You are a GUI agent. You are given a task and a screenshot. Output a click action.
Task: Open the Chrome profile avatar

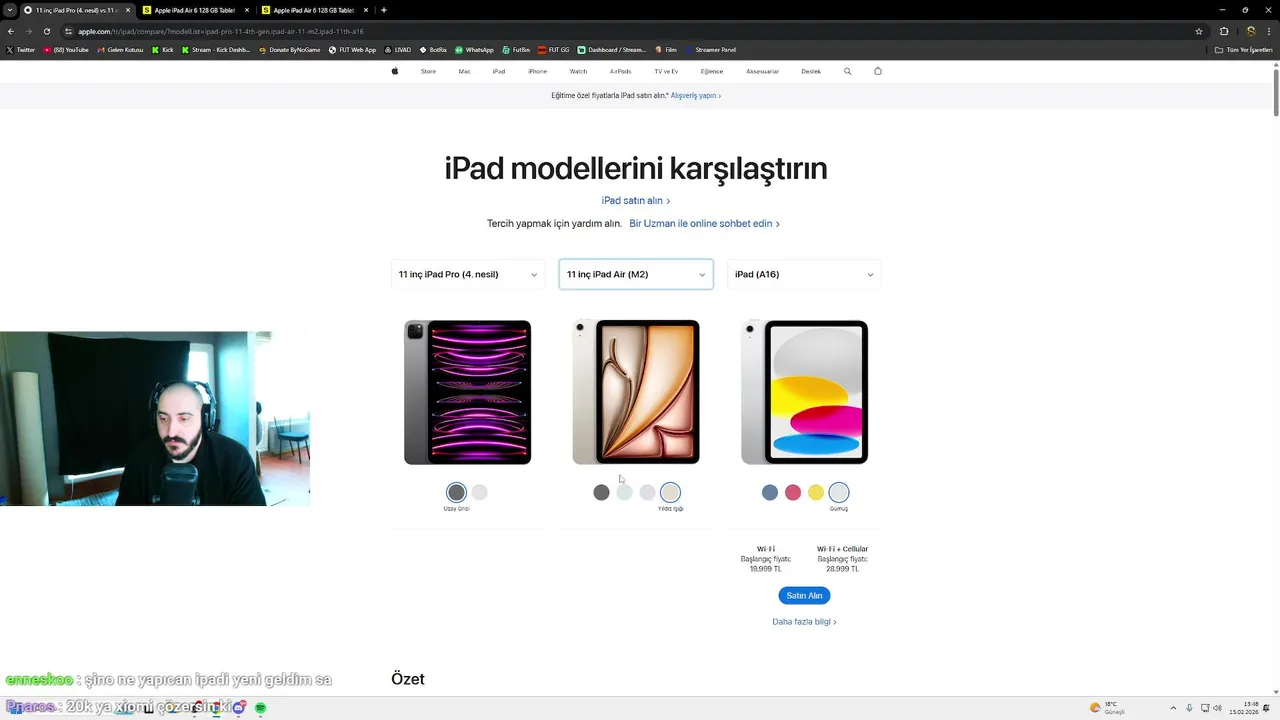[x=1250, y=31]
